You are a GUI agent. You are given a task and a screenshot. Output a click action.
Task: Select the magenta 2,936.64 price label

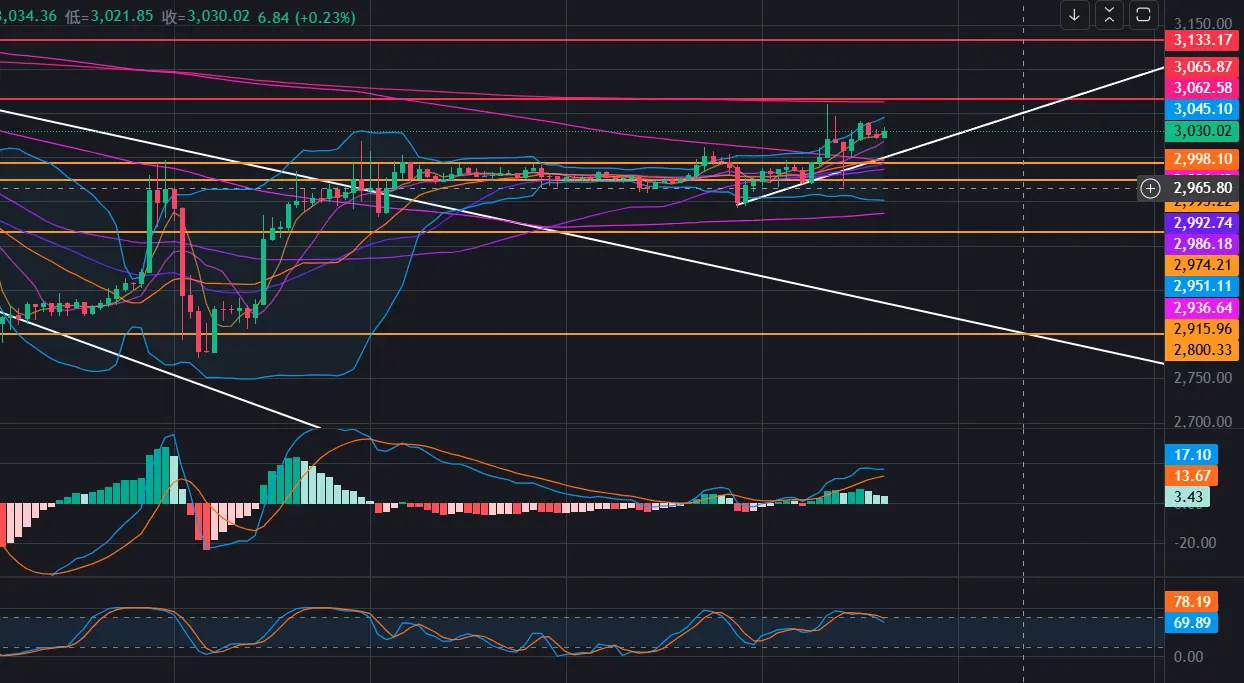coord(1201,307)
